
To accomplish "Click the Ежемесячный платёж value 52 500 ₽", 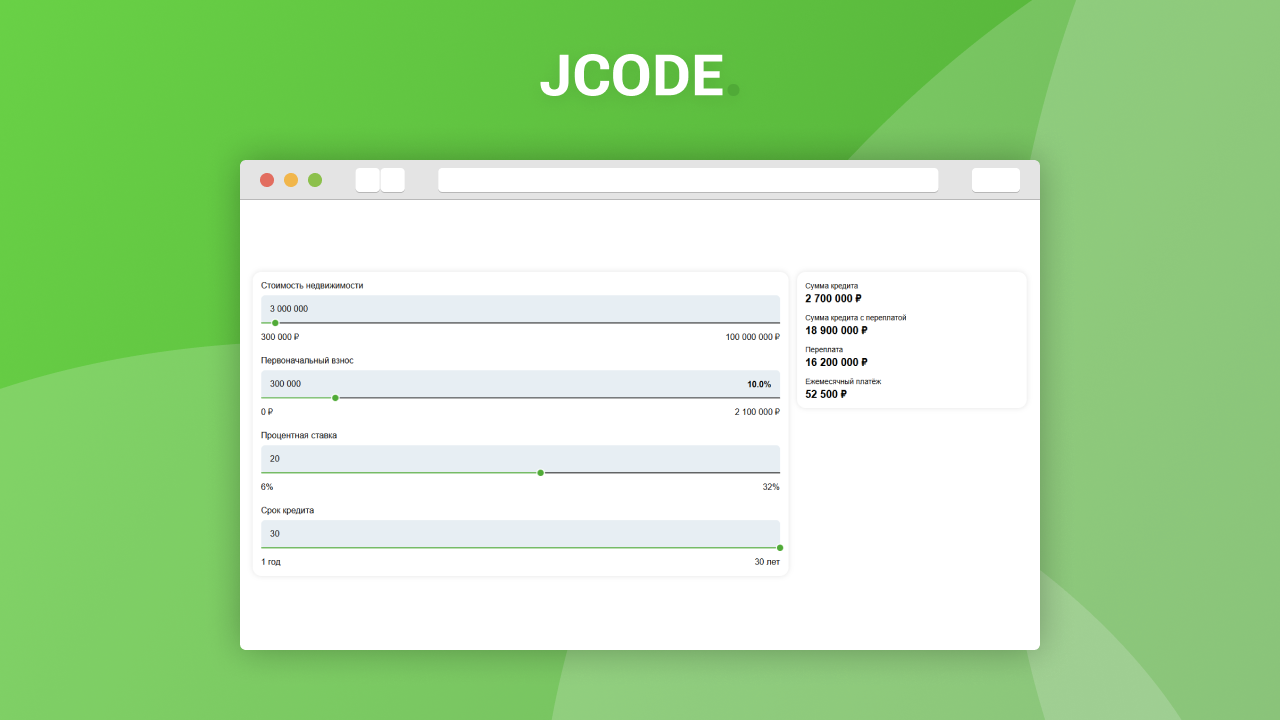I will coord(826,394).
